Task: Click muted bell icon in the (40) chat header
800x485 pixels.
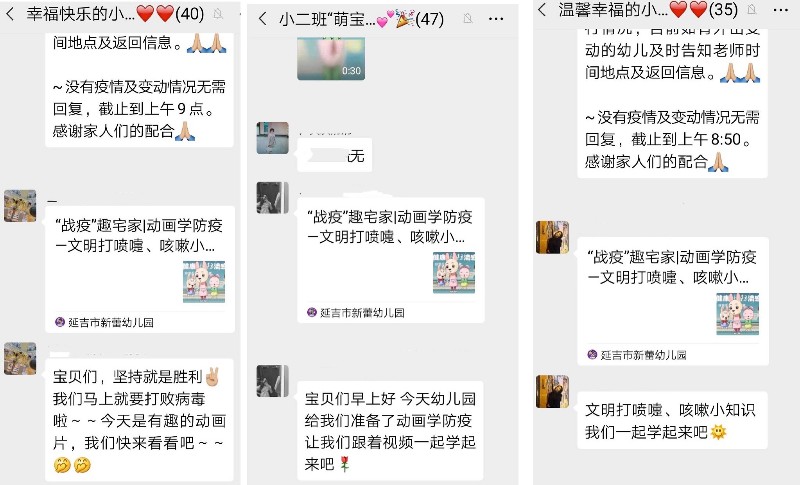Action: [218, 14]
